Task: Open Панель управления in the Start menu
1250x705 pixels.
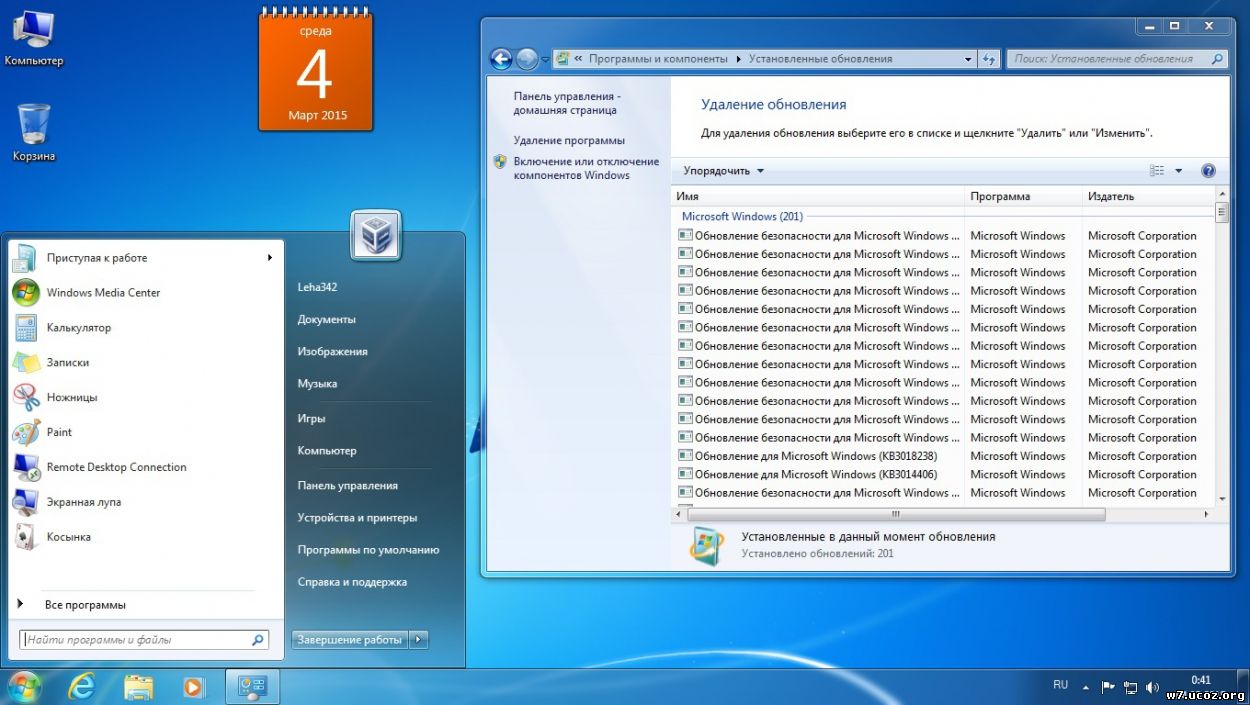Action: pyautogui.click(x=347, y=485)
